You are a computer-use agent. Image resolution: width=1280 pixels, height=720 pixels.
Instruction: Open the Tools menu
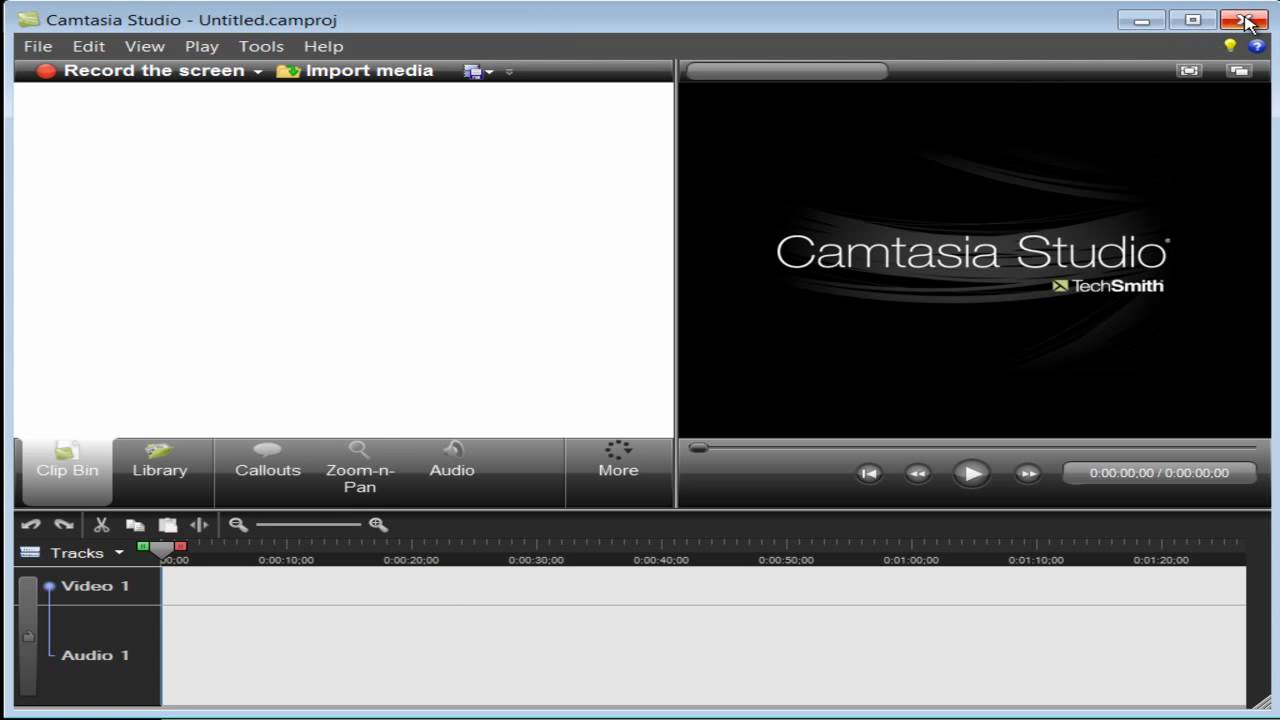[261, 46]
